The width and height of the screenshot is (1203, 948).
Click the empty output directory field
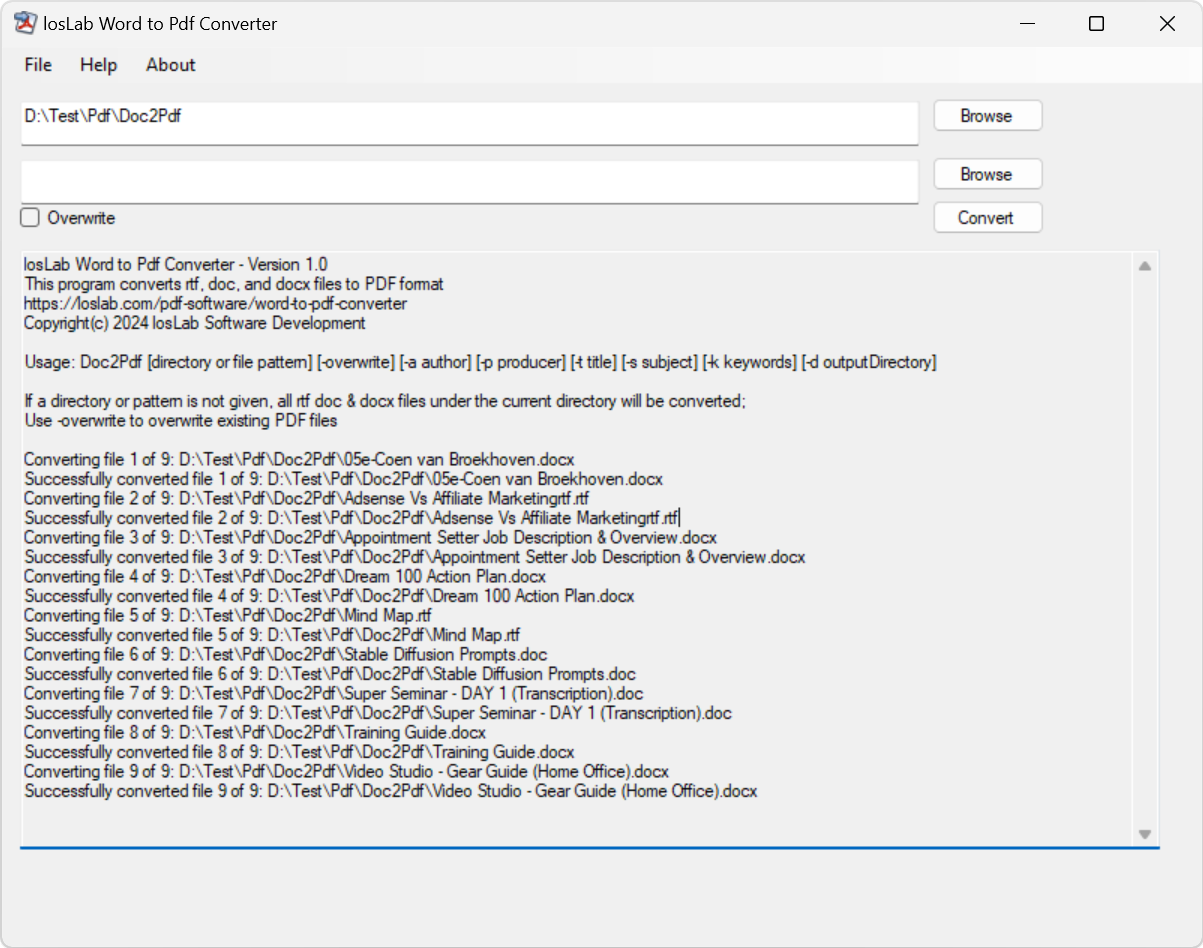point(469,182)
